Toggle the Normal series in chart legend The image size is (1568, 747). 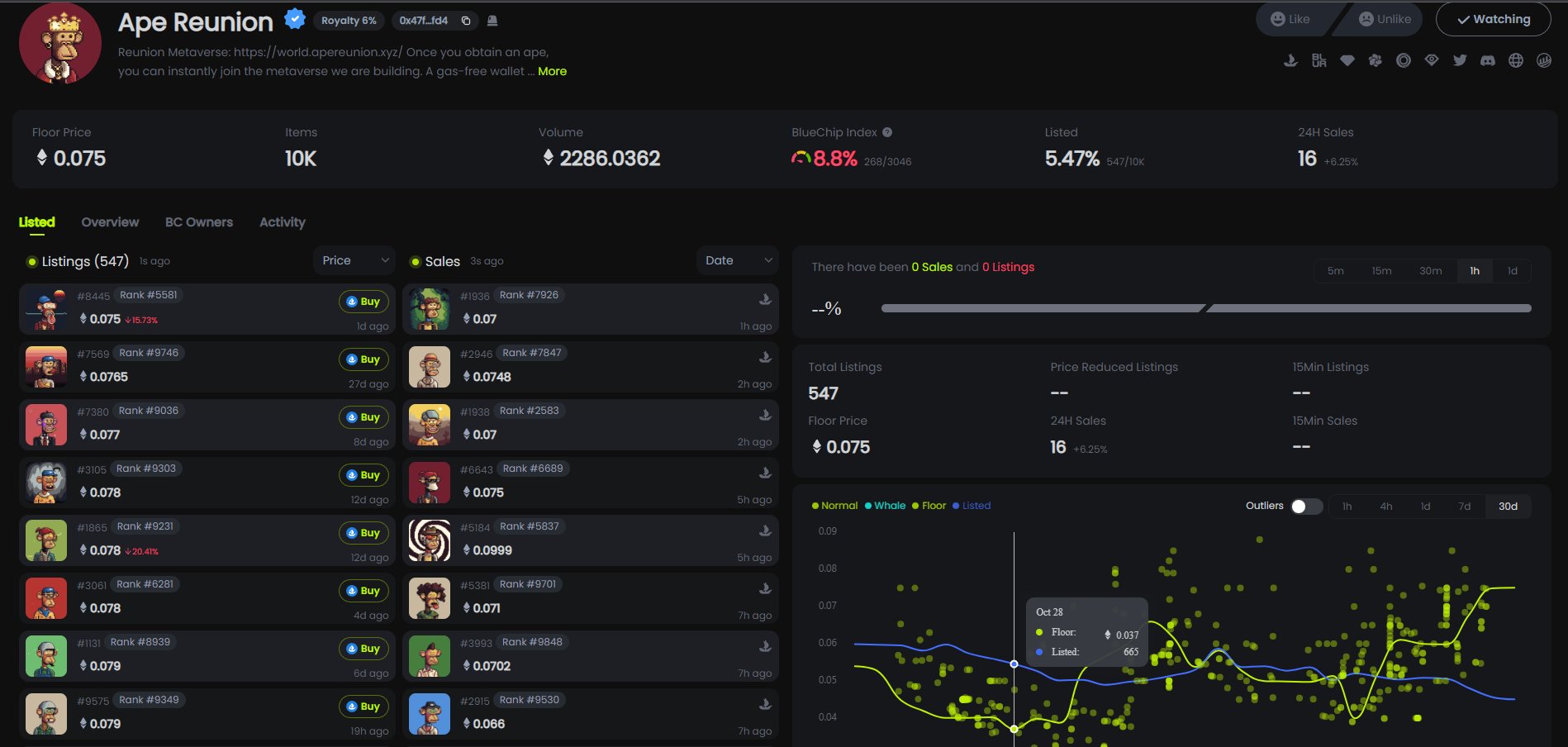click(835, 506)
